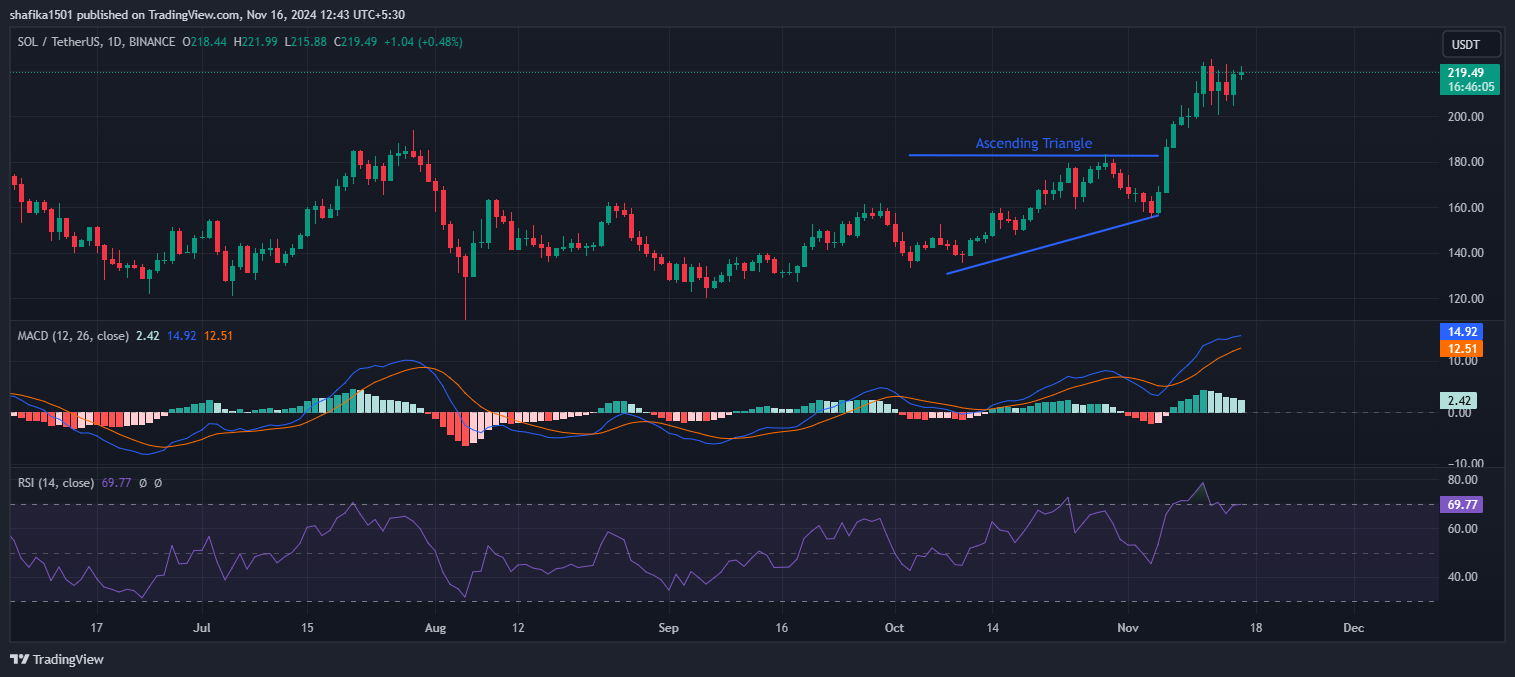Click the Nov date on time axis
The width and height of the screenshot is (1515, 677).
click(x=1127, y=629)
